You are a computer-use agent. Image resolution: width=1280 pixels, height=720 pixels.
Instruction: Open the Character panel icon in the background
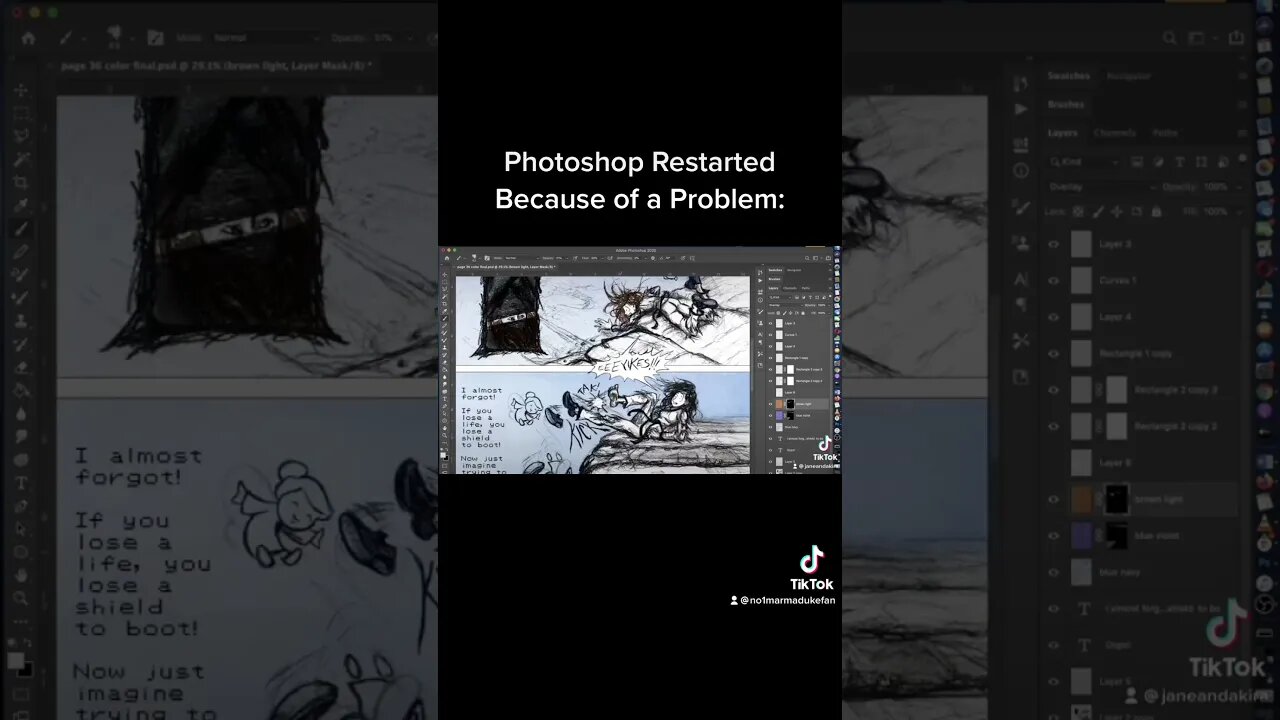(x=1020, y=280)
